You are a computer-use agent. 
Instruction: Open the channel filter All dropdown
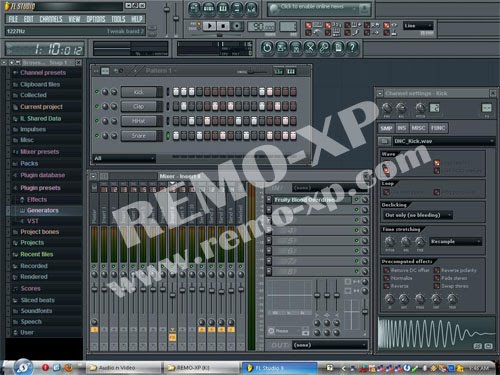point(124,158)
